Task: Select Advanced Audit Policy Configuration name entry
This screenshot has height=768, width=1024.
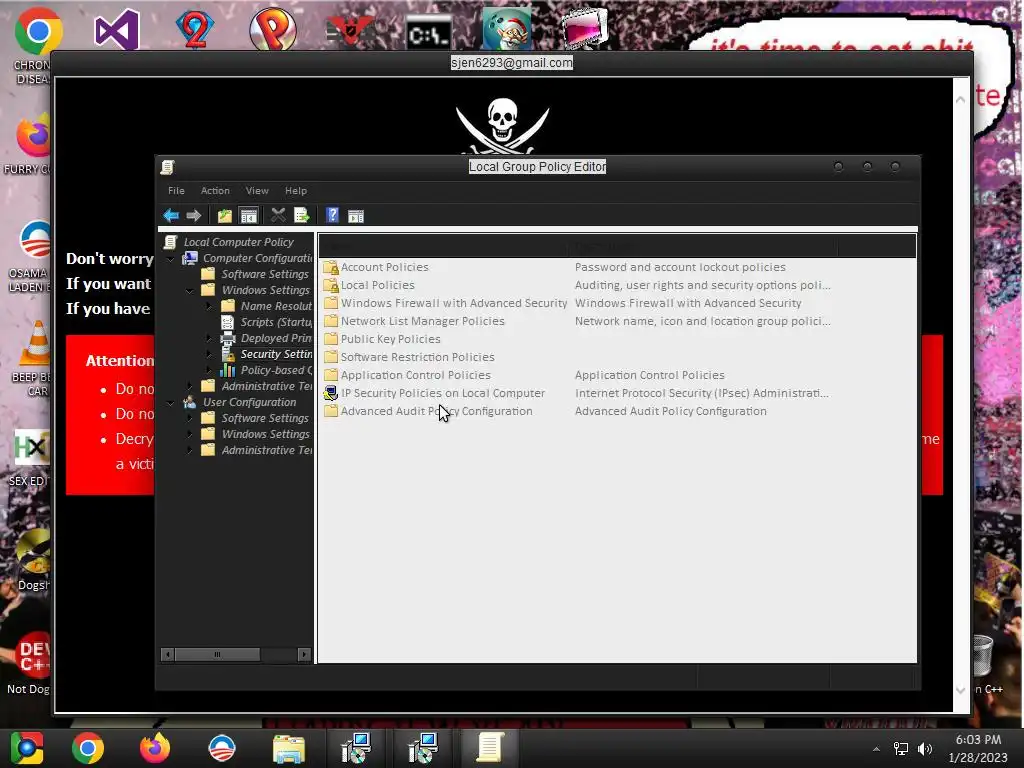Action: [436, 411]
